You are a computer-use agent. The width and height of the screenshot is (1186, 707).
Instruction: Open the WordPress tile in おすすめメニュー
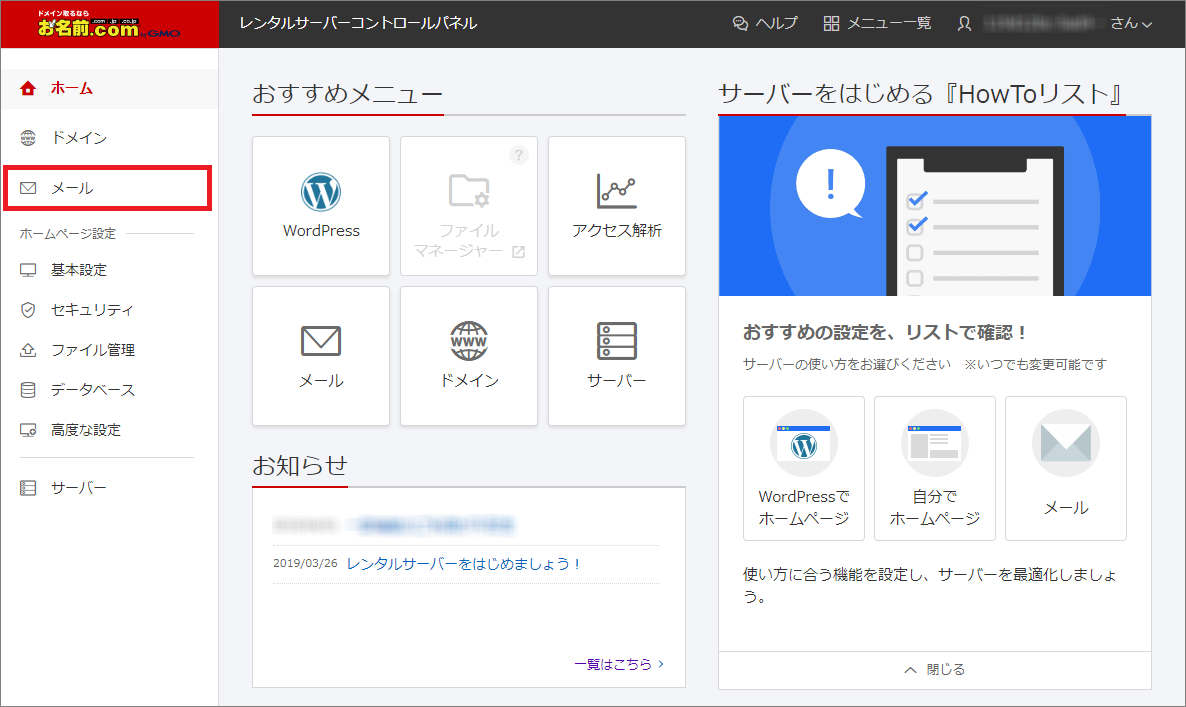tap(321, 206)
